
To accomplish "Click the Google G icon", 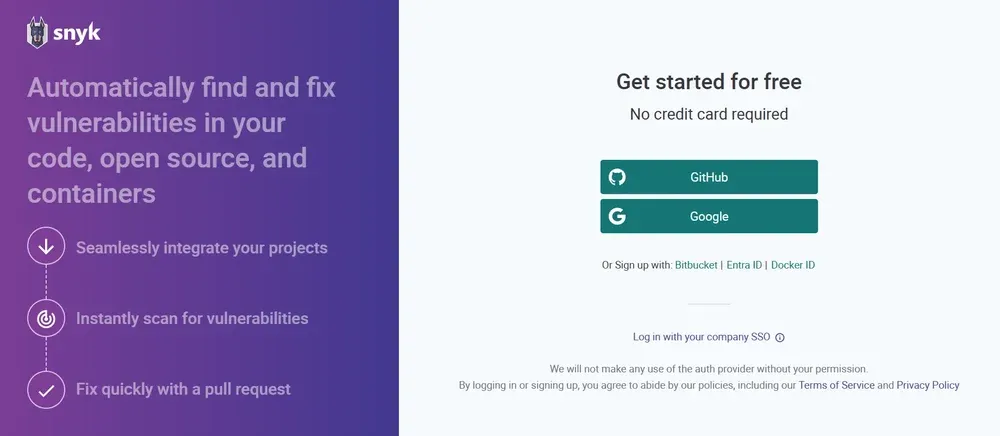I will click(617, 217).
